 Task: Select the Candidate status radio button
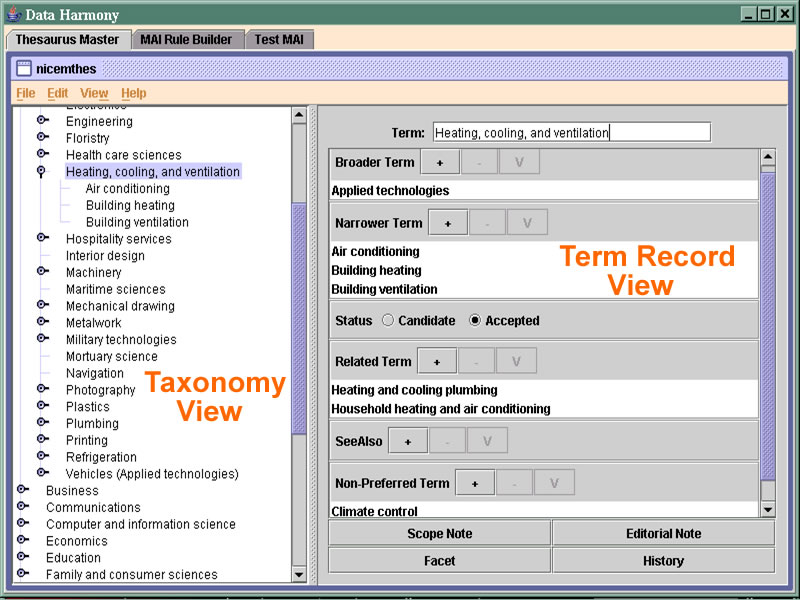(x=388, y=321)
